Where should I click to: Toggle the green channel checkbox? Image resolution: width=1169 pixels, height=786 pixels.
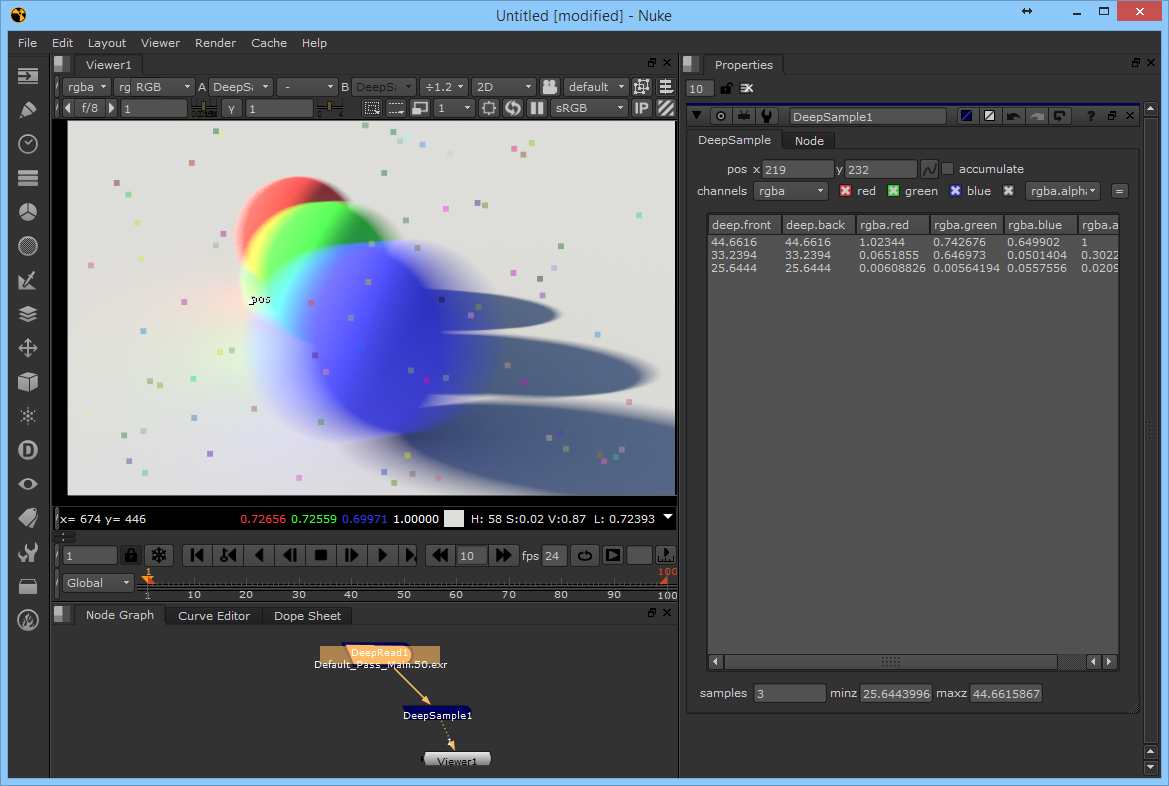pyautogui.click(x=893, y=191)
